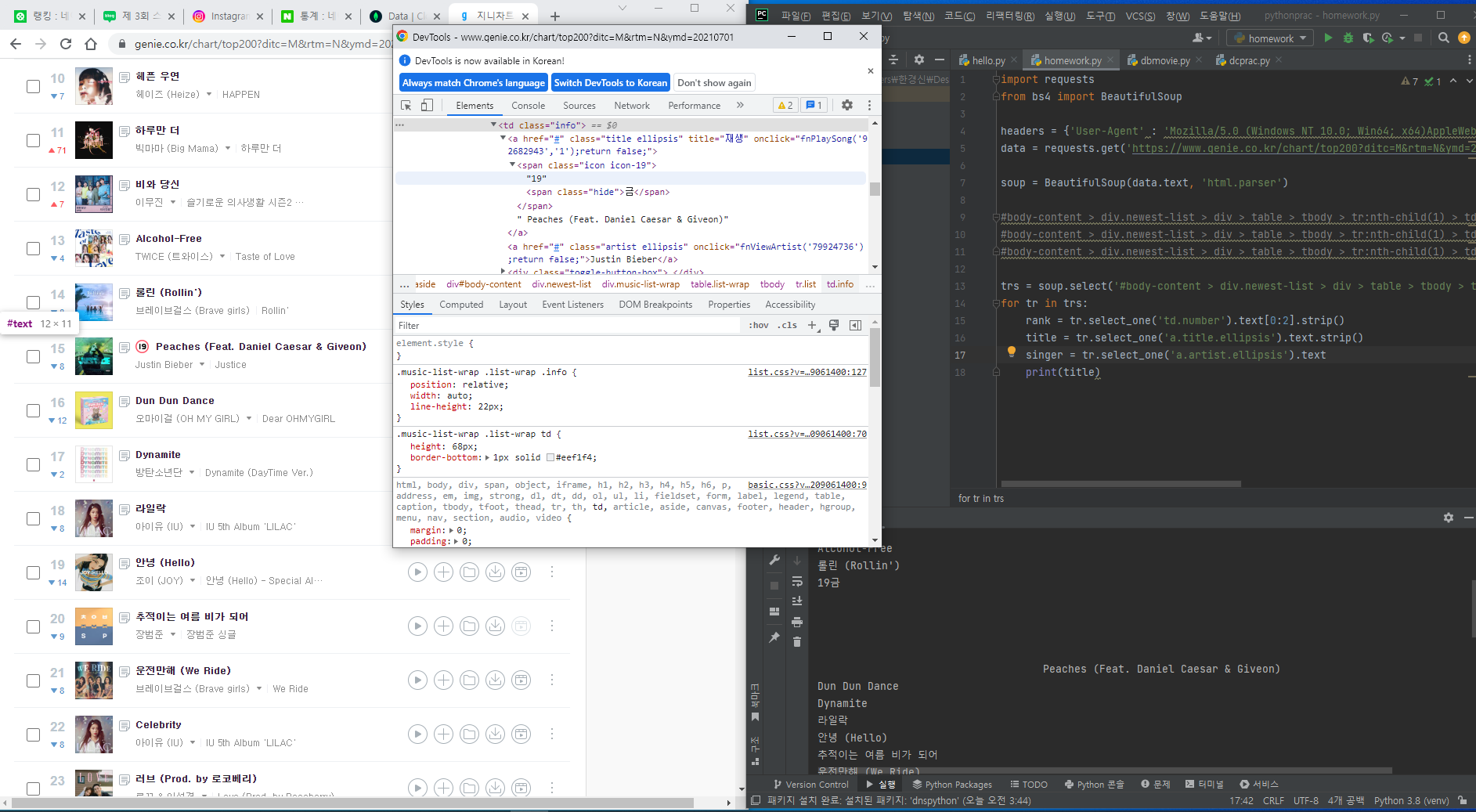Collapse the span class="icon icon-19" node
The image size is (1476, 812).
click(x=512, y=165)
